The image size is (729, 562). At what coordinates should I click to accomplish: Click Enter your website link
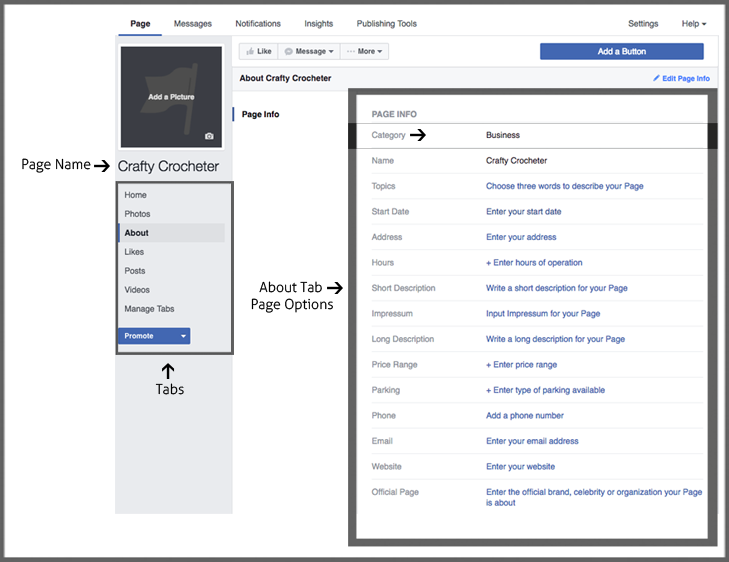pyautogui.click(x=520, y=467)
